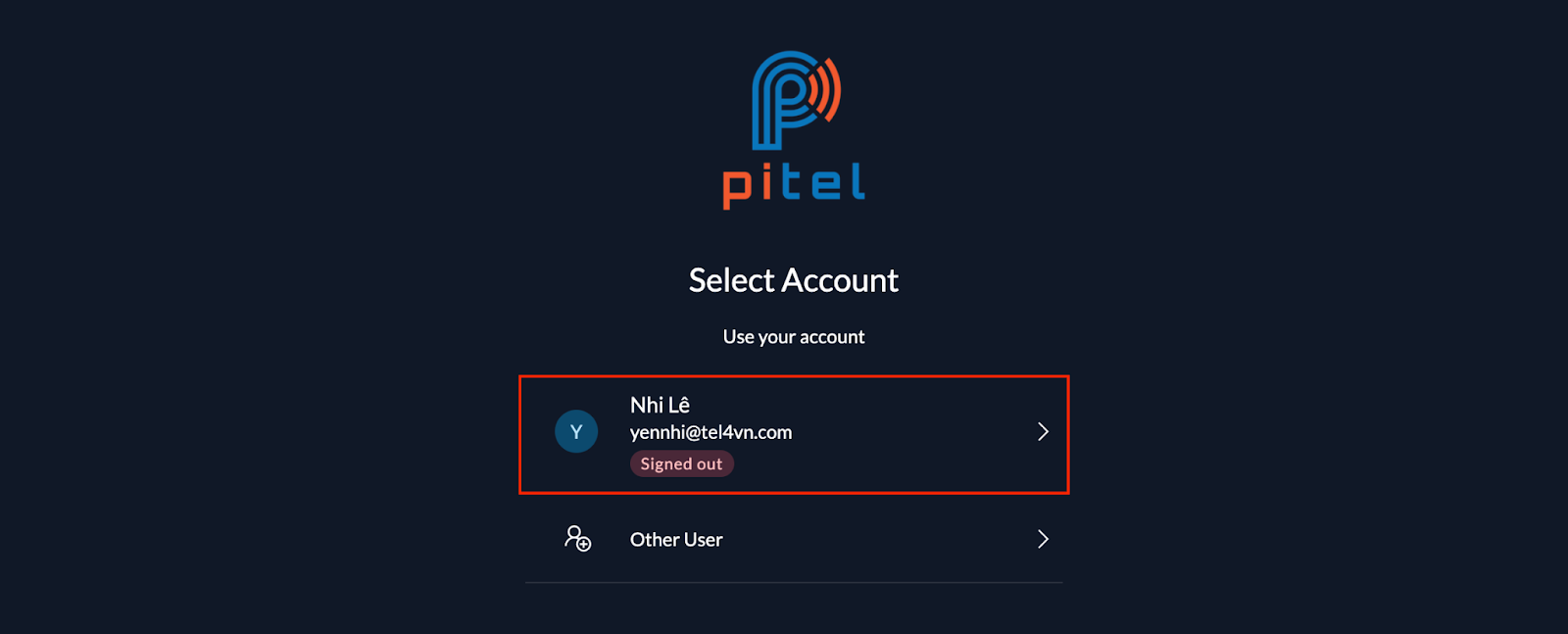Choose the Nhi Lê account entry
The width and height of the screenshot is (1568, 634).
(x=794, y=434)
